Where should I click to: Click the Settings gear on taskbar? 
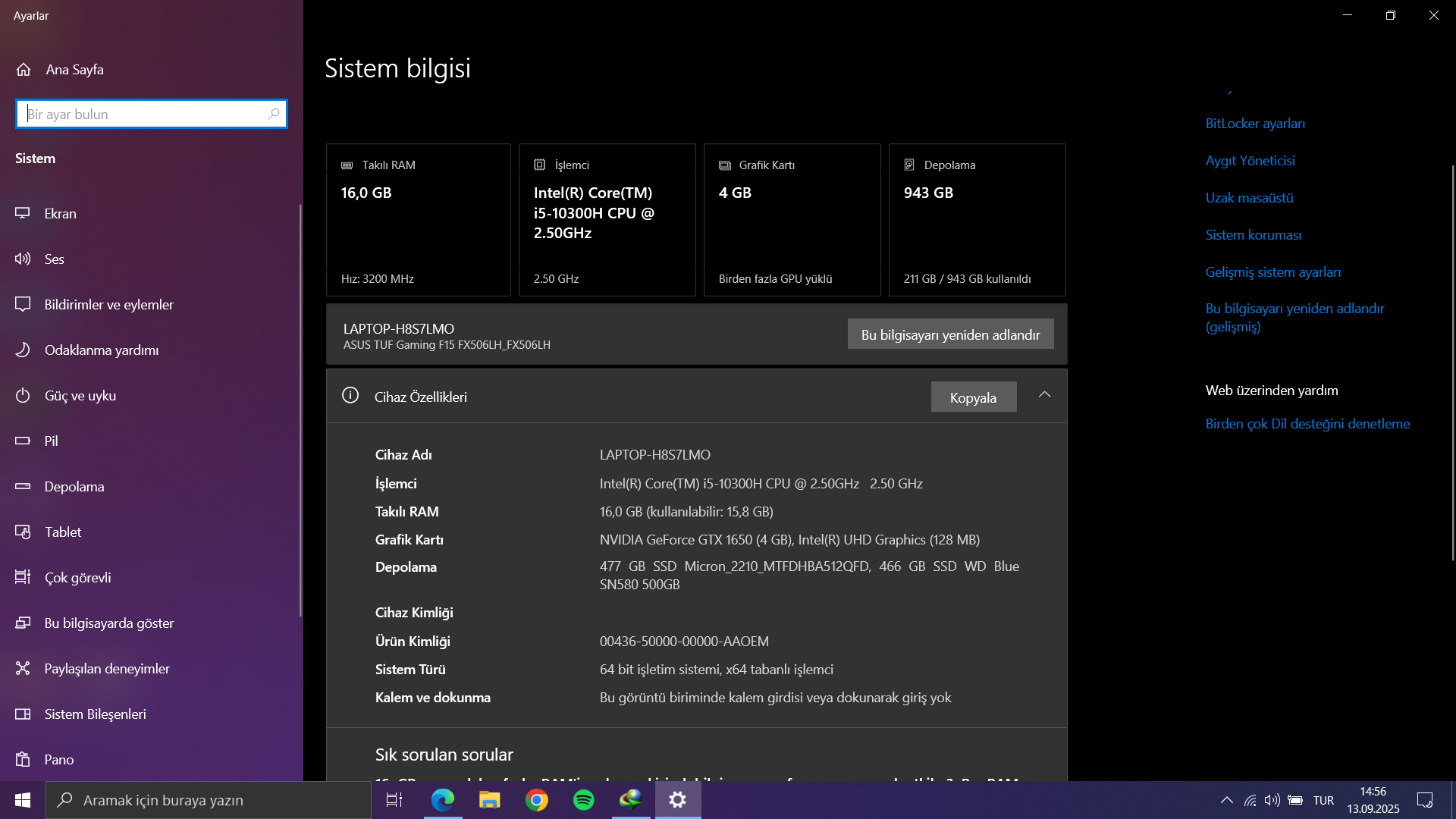678,800
